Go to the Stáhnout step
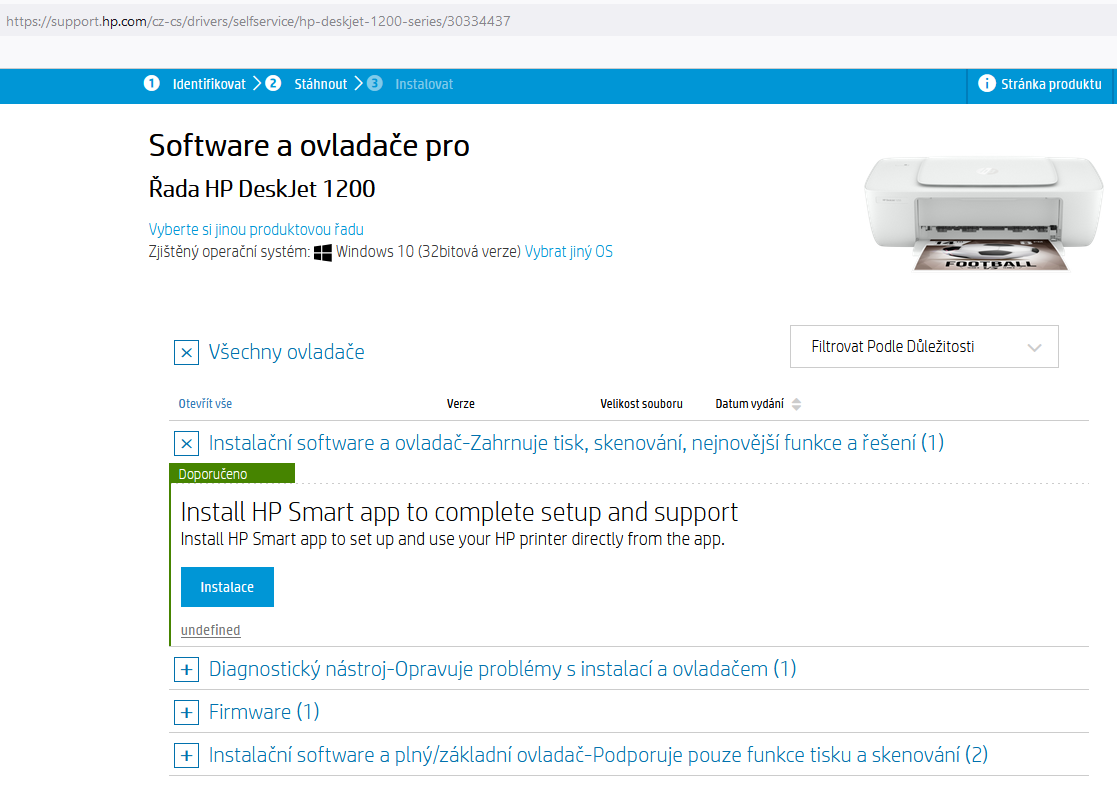This screenshot has width=1117, height=786. (x=320, y=84)
